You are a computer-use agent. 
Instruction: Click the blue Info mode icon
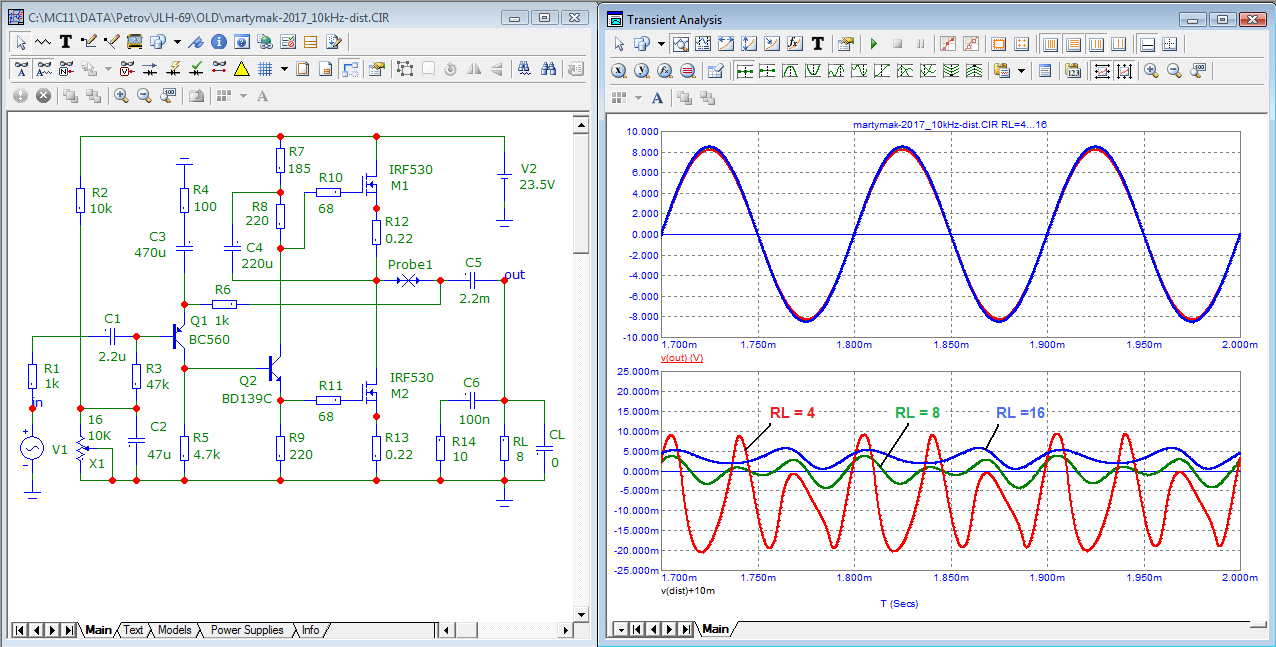coord(219,42)
